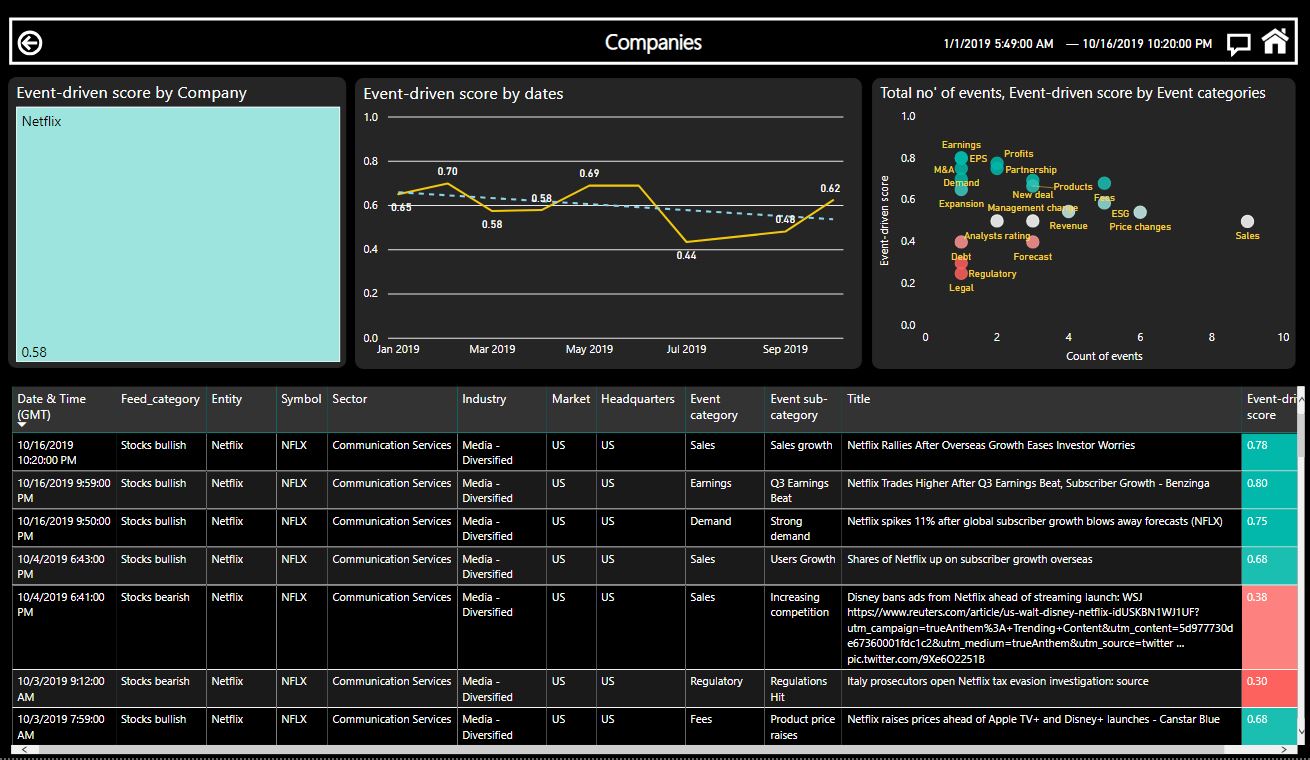Screen dimensions: 1310x760
Task: Select the Netflix treemap tile
Action: pyautogui.click(x=179, y=235)
